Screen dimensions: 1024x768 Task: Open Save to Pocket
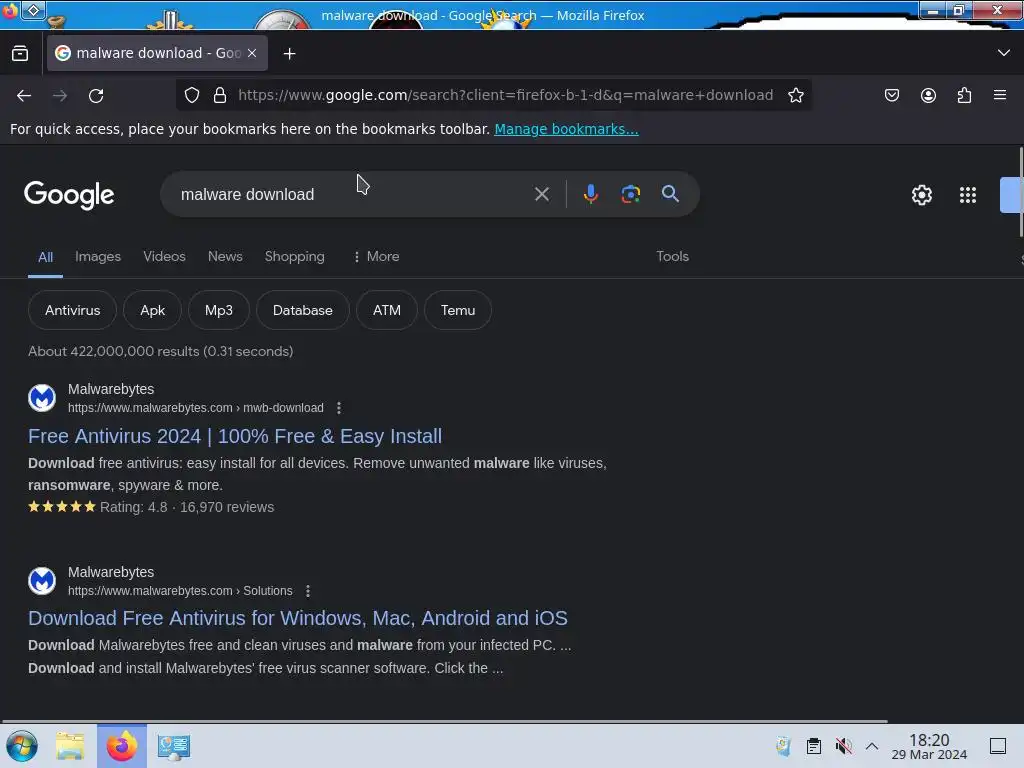(891, 95)
